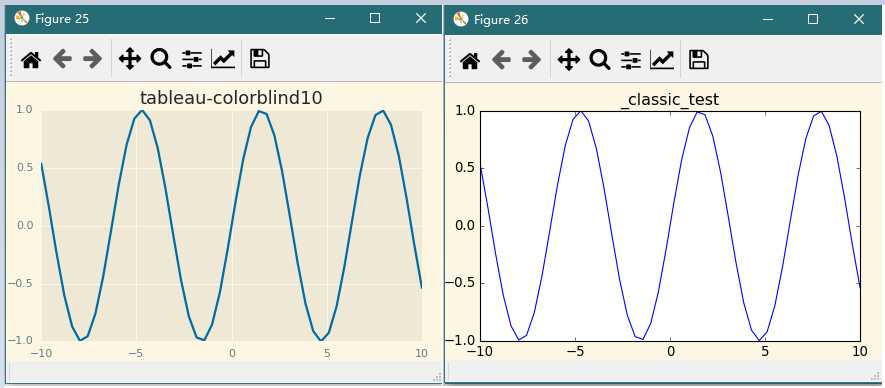Maximize the Figure 26 window
The height and width of the screenshot is (388, 885).
(813, 19)
